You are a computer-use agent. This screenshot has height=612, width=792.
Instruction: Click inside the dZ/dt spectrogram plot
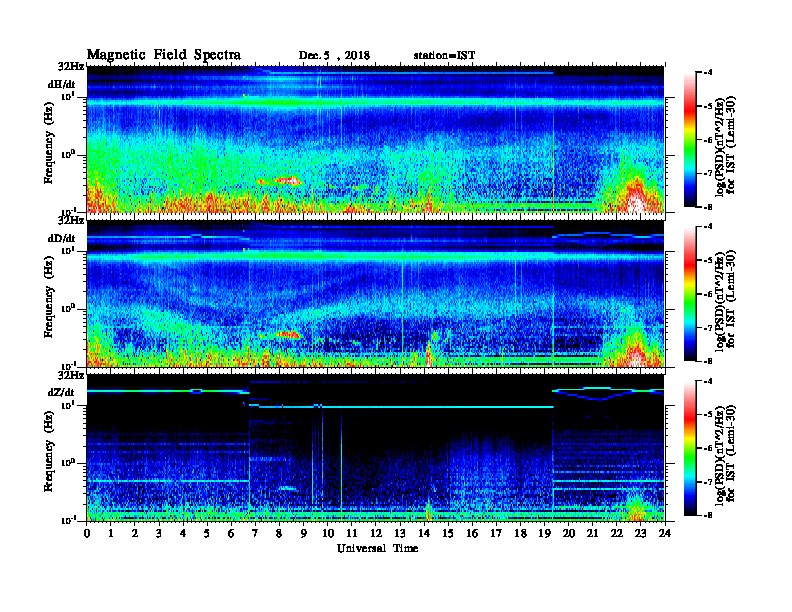click(376, 447)
